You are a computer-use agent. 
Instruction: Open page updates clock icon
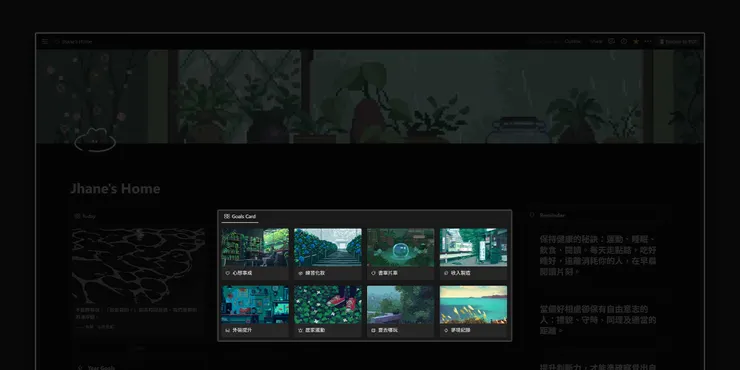coord(624,42)
